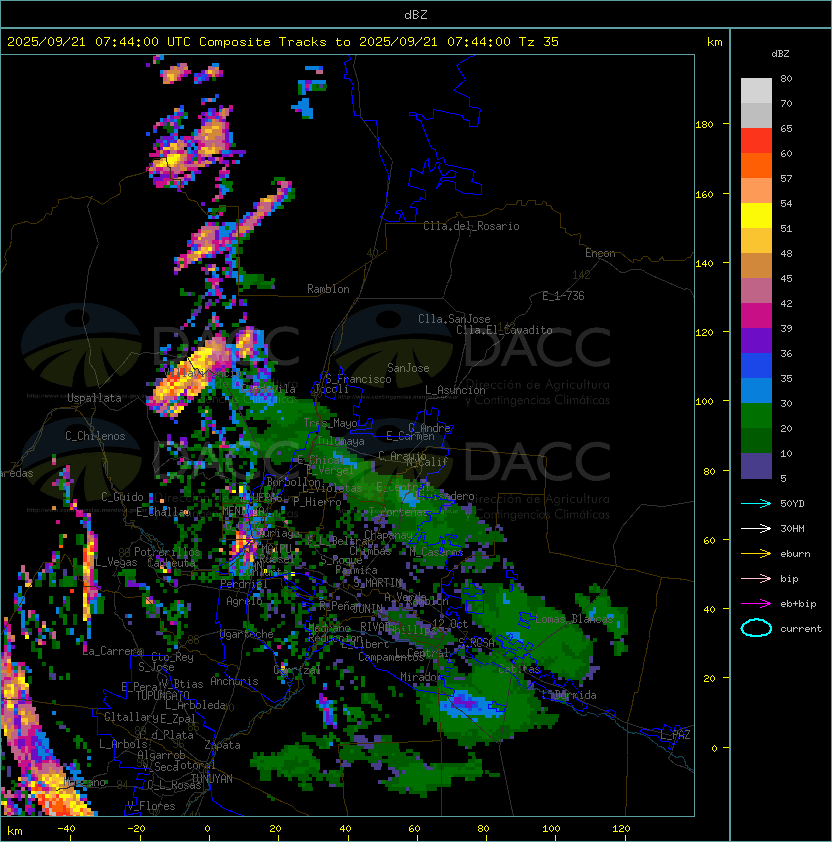Click the 80 value on dBZ scale
Screen dimensions: 832x842
(x=786, y=78)
